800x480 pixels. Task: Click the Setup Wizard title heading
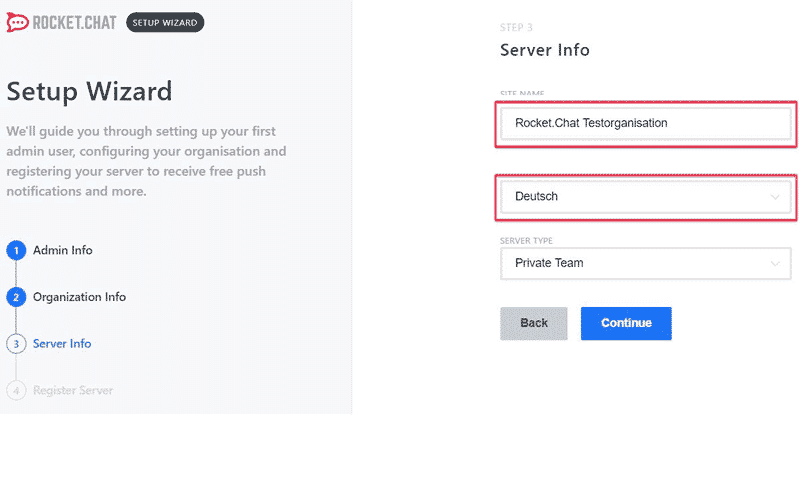point(89,92)
